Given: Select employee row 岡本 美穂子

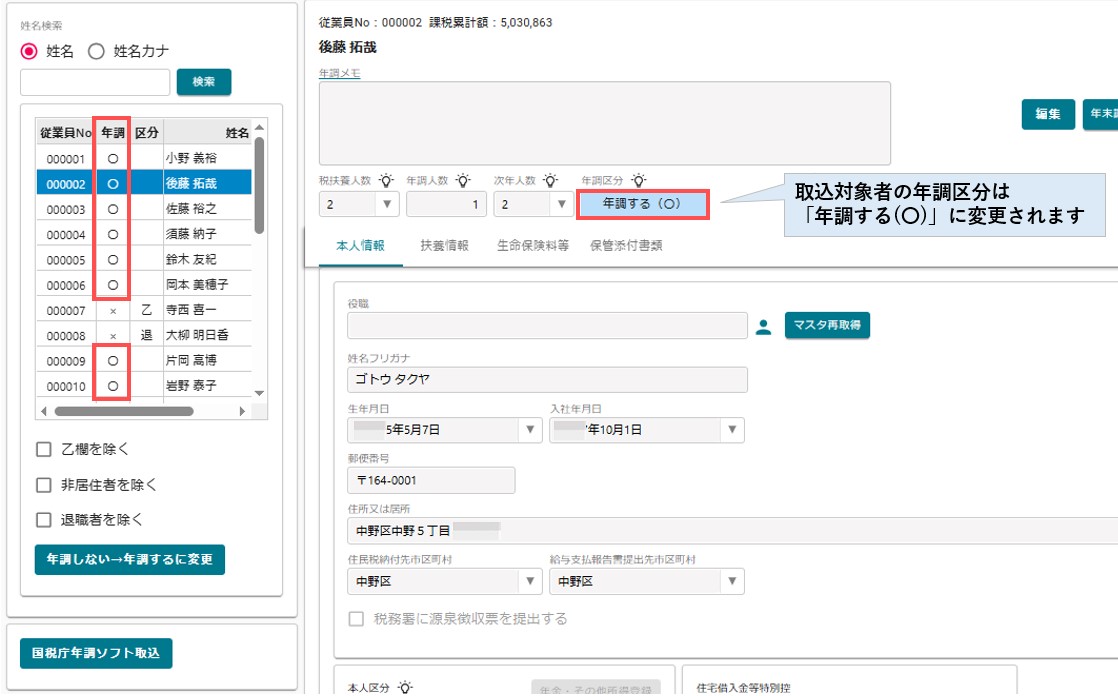Looking at the screenshot, I should (144, 285).
